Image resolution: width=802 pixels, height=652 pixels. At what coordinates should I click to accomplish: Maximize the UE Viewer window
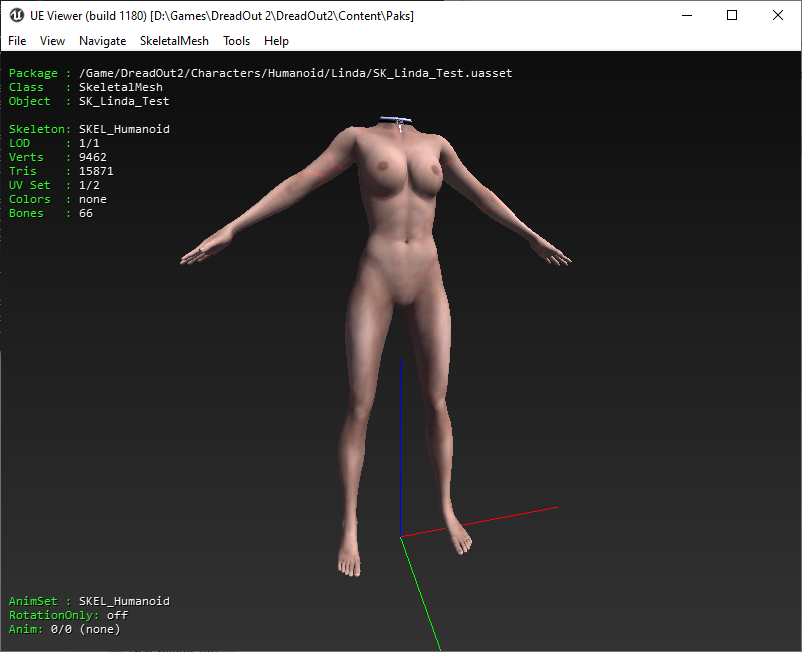732,15
